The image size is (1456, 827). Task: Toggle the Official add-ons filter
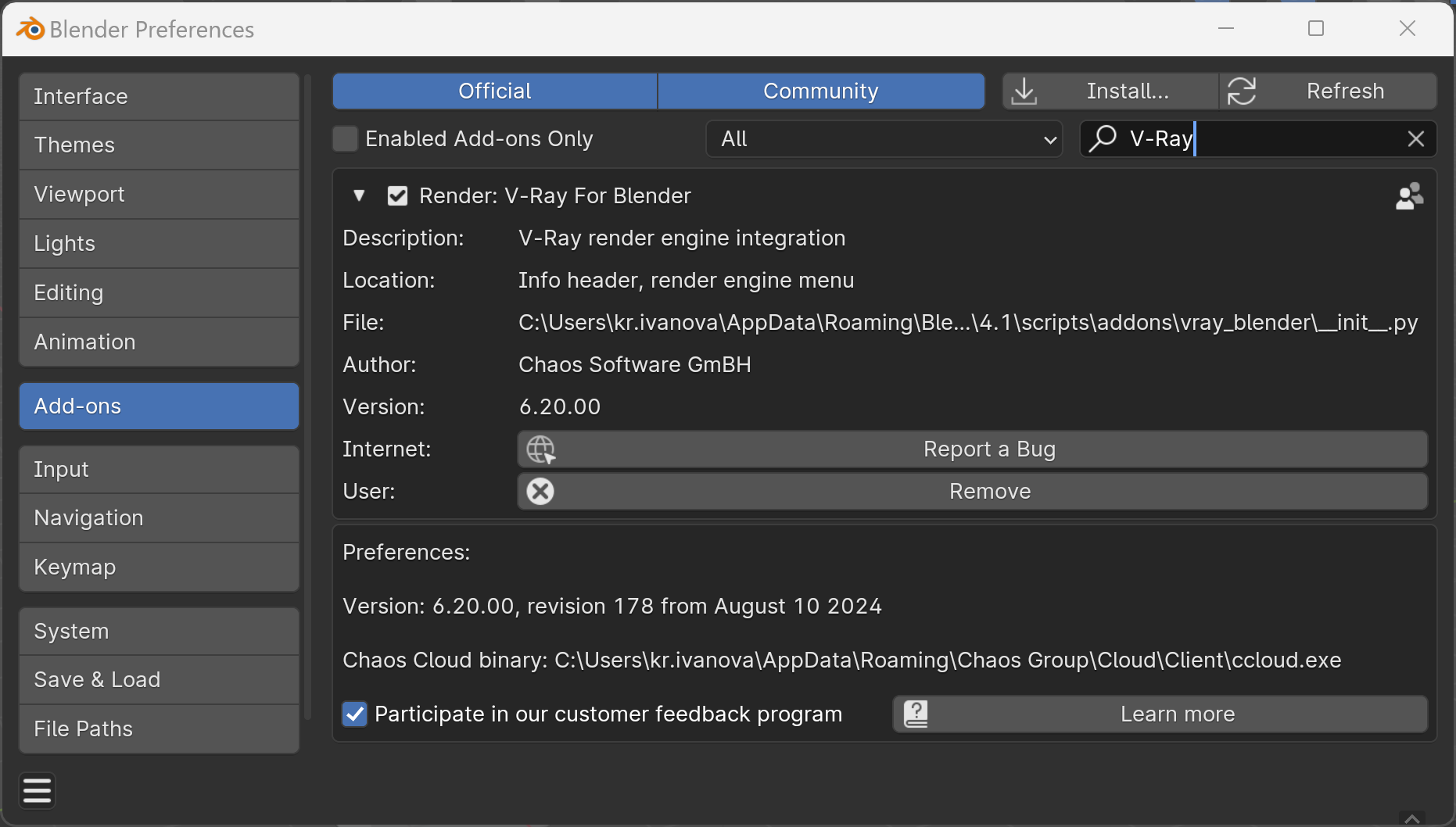495,91
